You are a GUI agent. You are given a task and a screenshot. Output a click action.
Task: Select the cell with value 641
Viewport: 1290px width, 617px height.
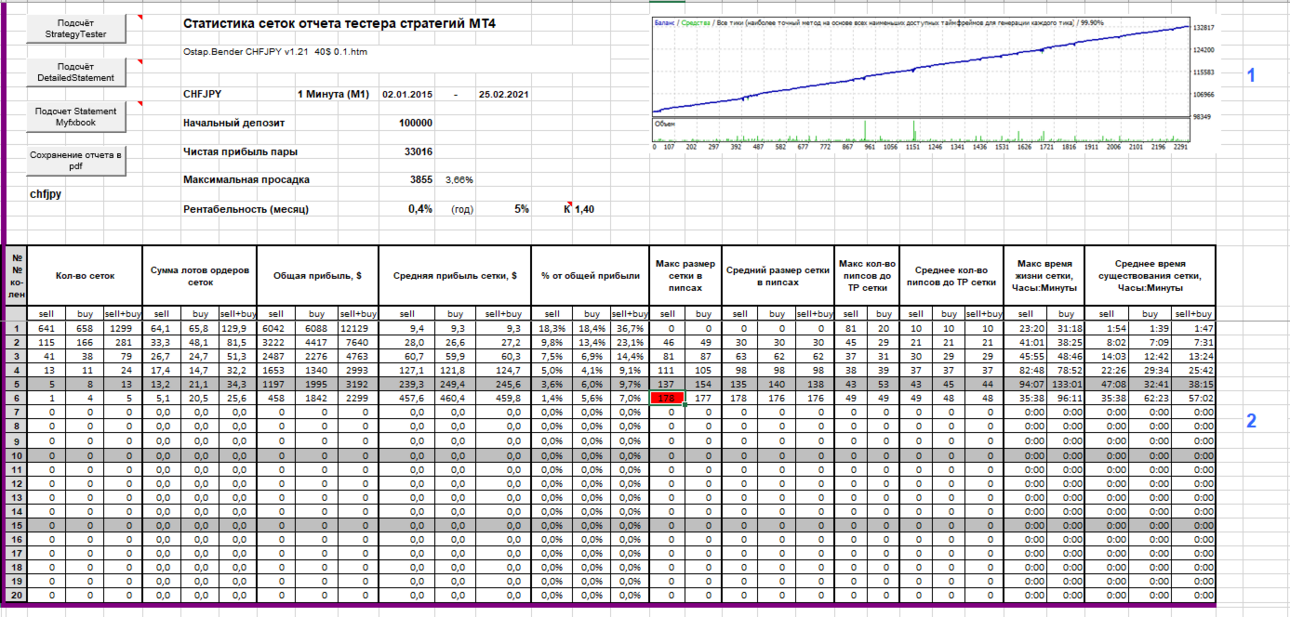[46, 328]
